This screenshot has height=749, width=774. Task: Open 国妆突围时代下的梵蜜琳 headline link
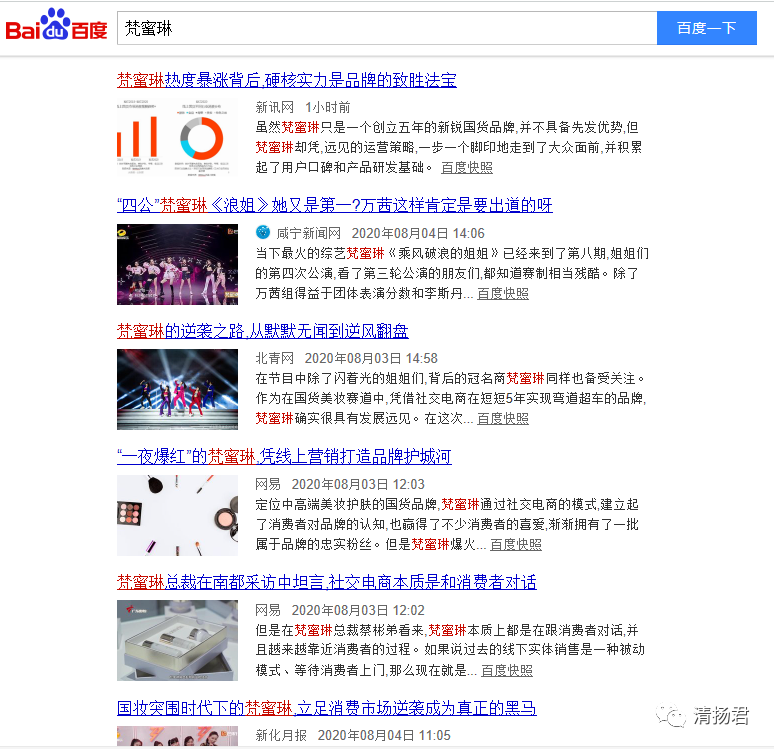[x=326, y=708]
